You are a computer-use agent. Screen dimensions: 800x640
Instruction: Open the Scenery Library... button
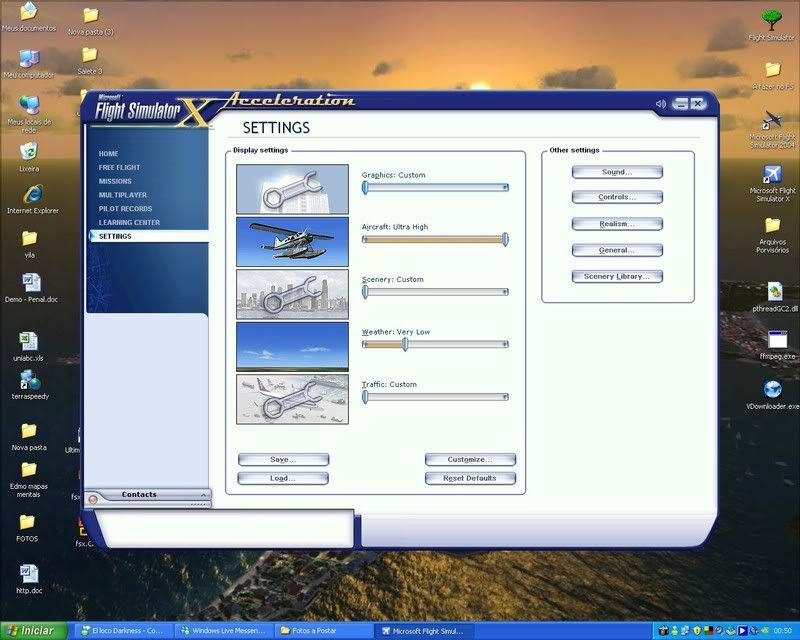[617, 276]
